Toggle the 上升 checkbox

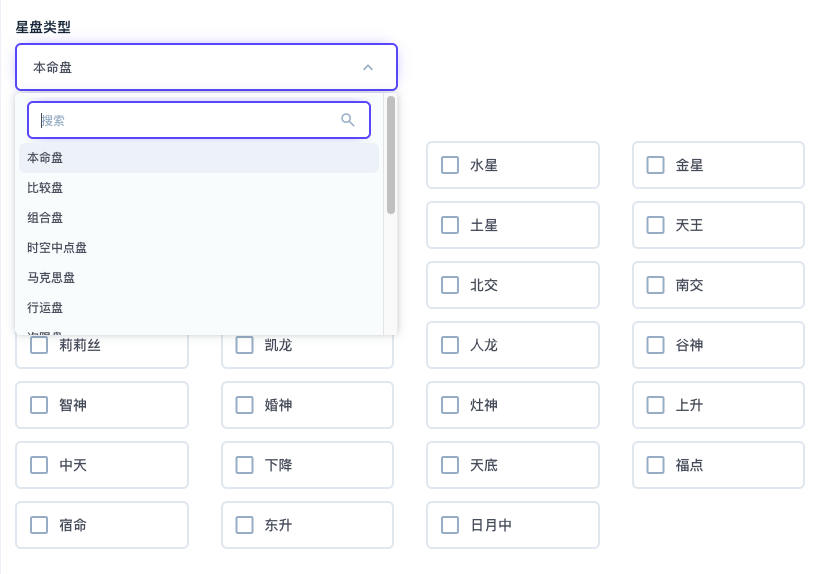(x=656, y=405)
